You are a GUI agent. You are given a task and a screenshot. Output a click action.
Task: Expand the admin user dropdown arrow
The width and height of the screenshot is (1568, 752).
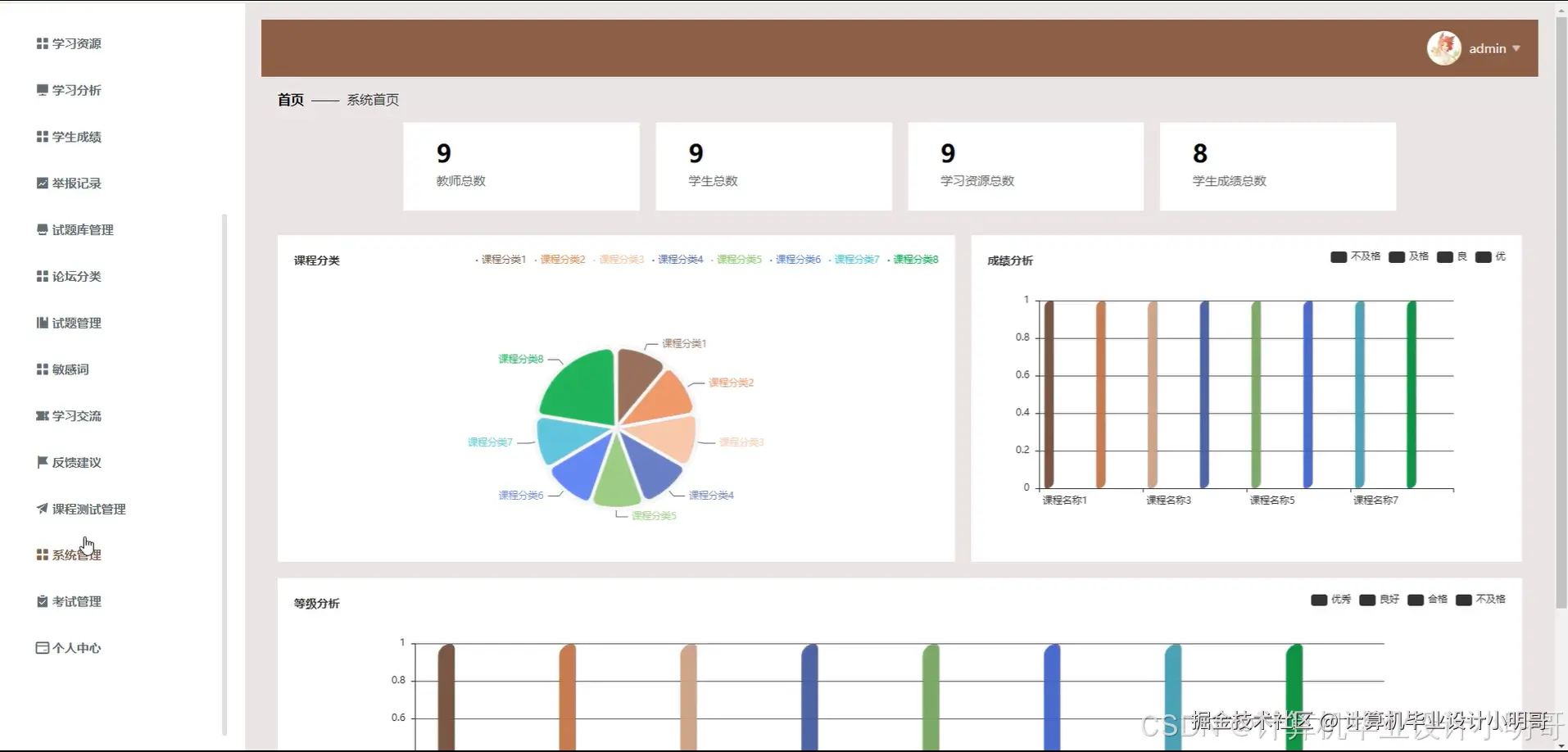pos(1516,48)
